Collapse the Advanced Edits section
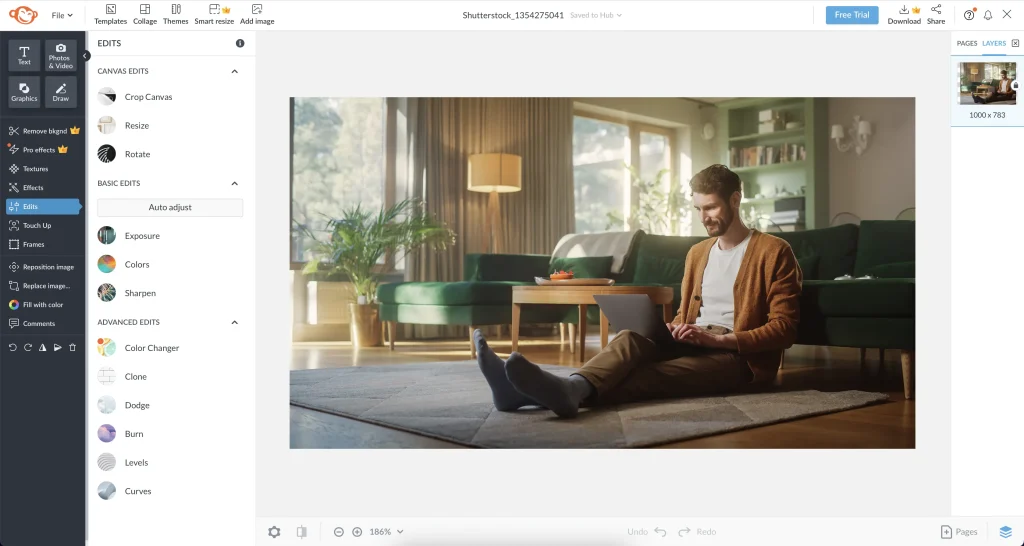1024x546 pixels. [x=235, y=322]
